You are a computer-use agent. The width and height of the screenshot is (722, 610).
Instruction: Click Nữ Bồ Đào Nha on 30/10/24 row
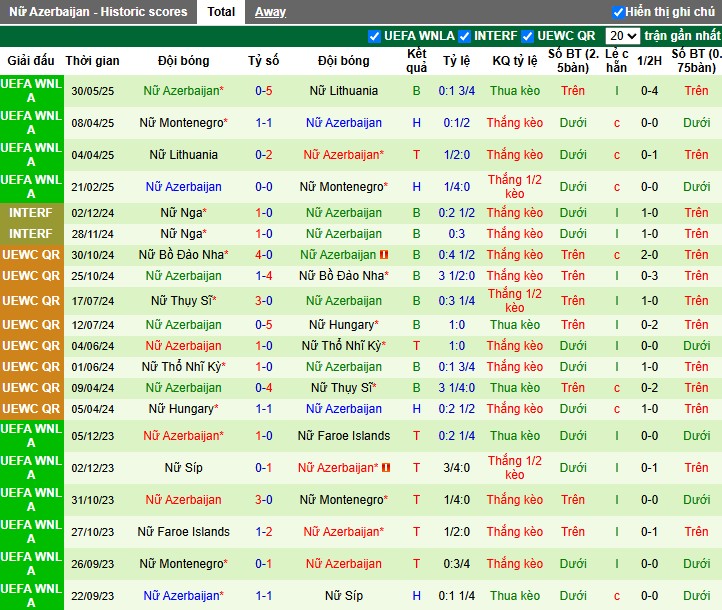tap(183, 255)
